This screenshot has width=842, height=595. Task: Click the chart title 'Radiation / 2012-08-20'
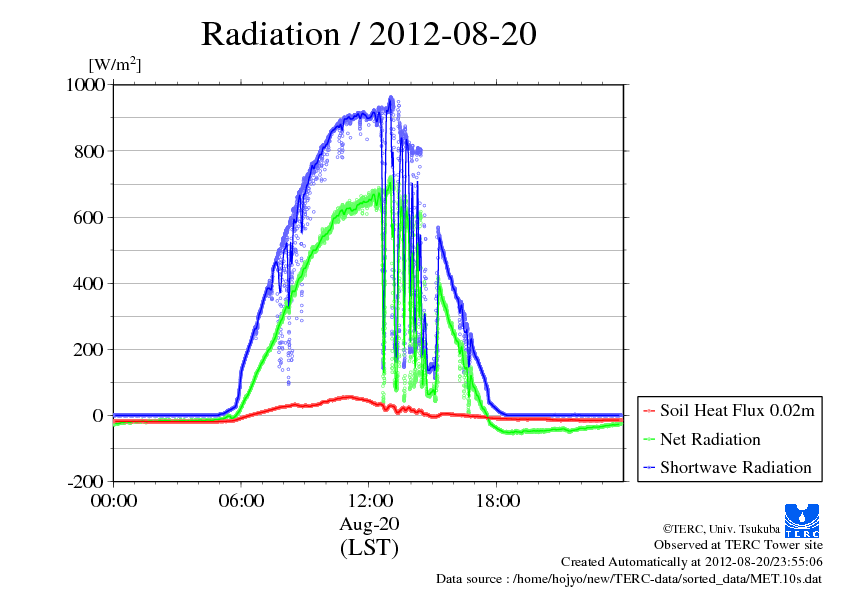(368, 34)
